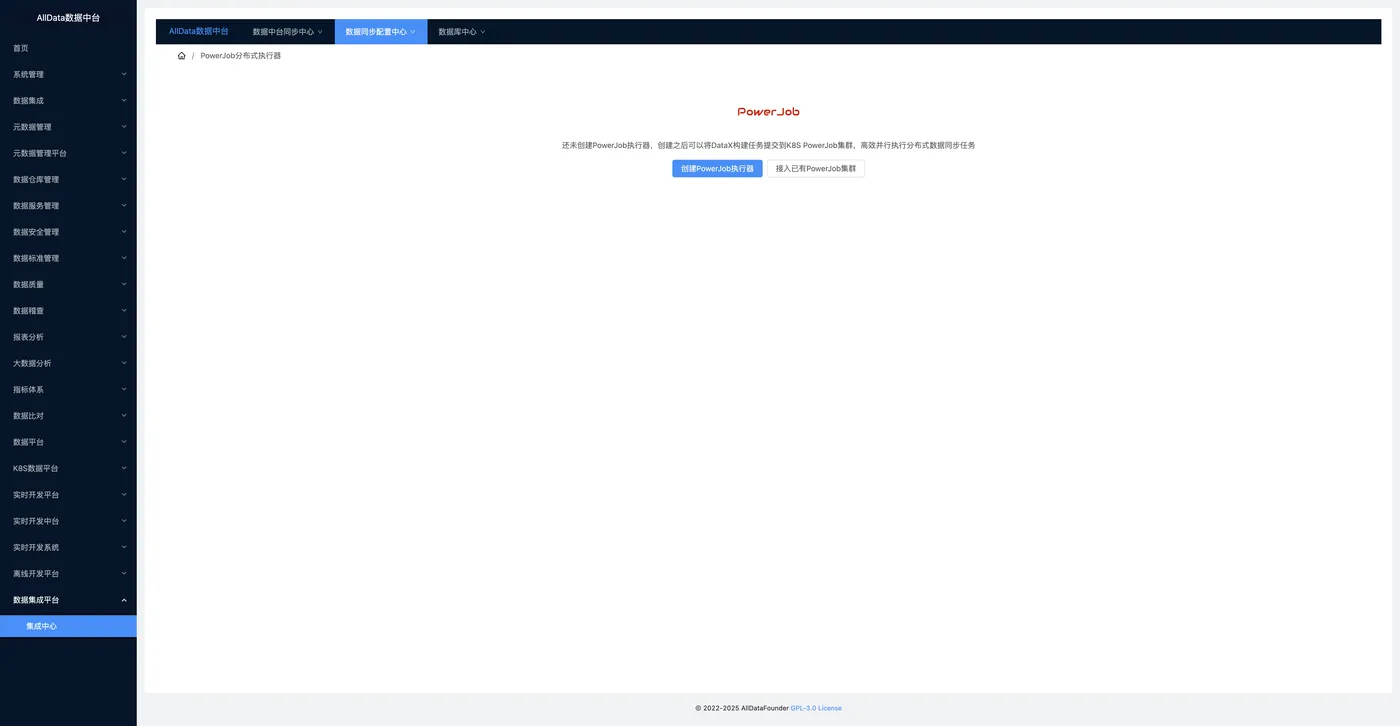
Task: Go to 首页 in the sidebar
Action: click(68, 48)
